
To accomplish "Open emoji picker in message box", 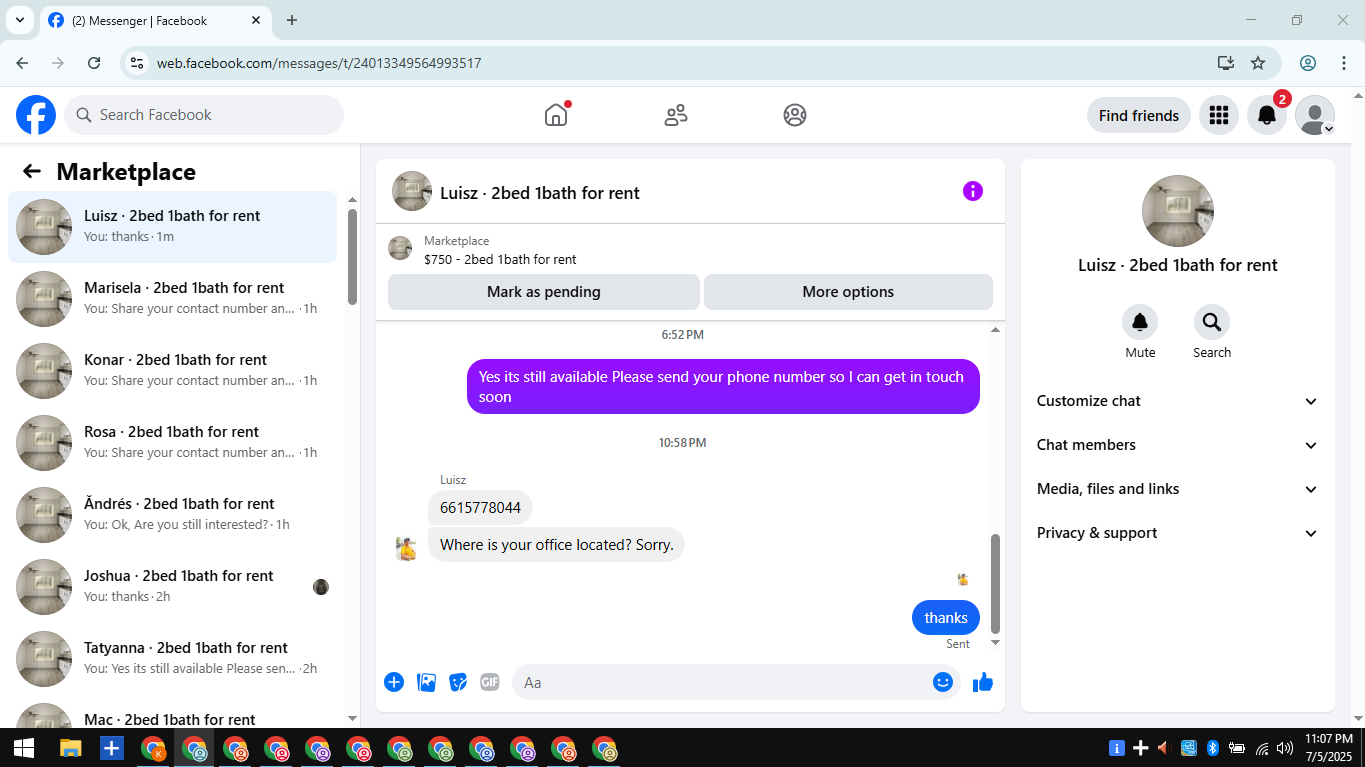I will (x=943, y=682).
